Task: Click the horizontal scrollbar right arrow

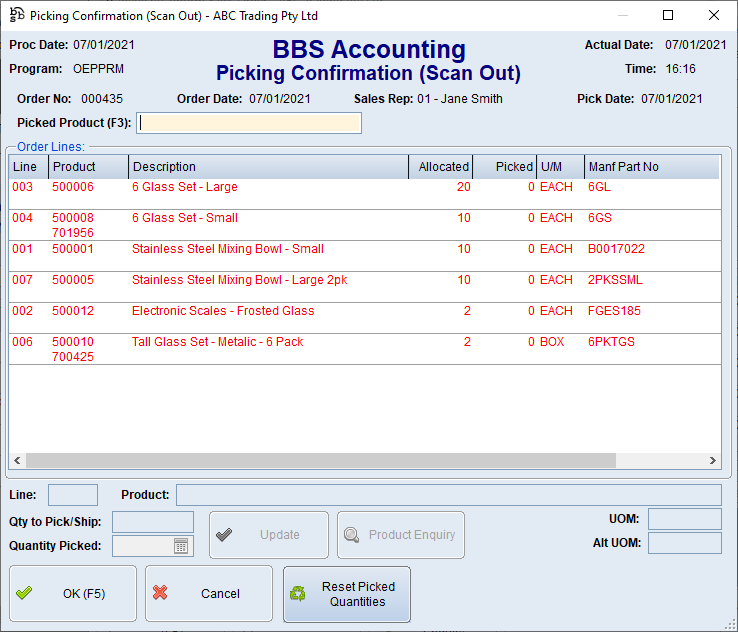Action: (x=712, y=461)
